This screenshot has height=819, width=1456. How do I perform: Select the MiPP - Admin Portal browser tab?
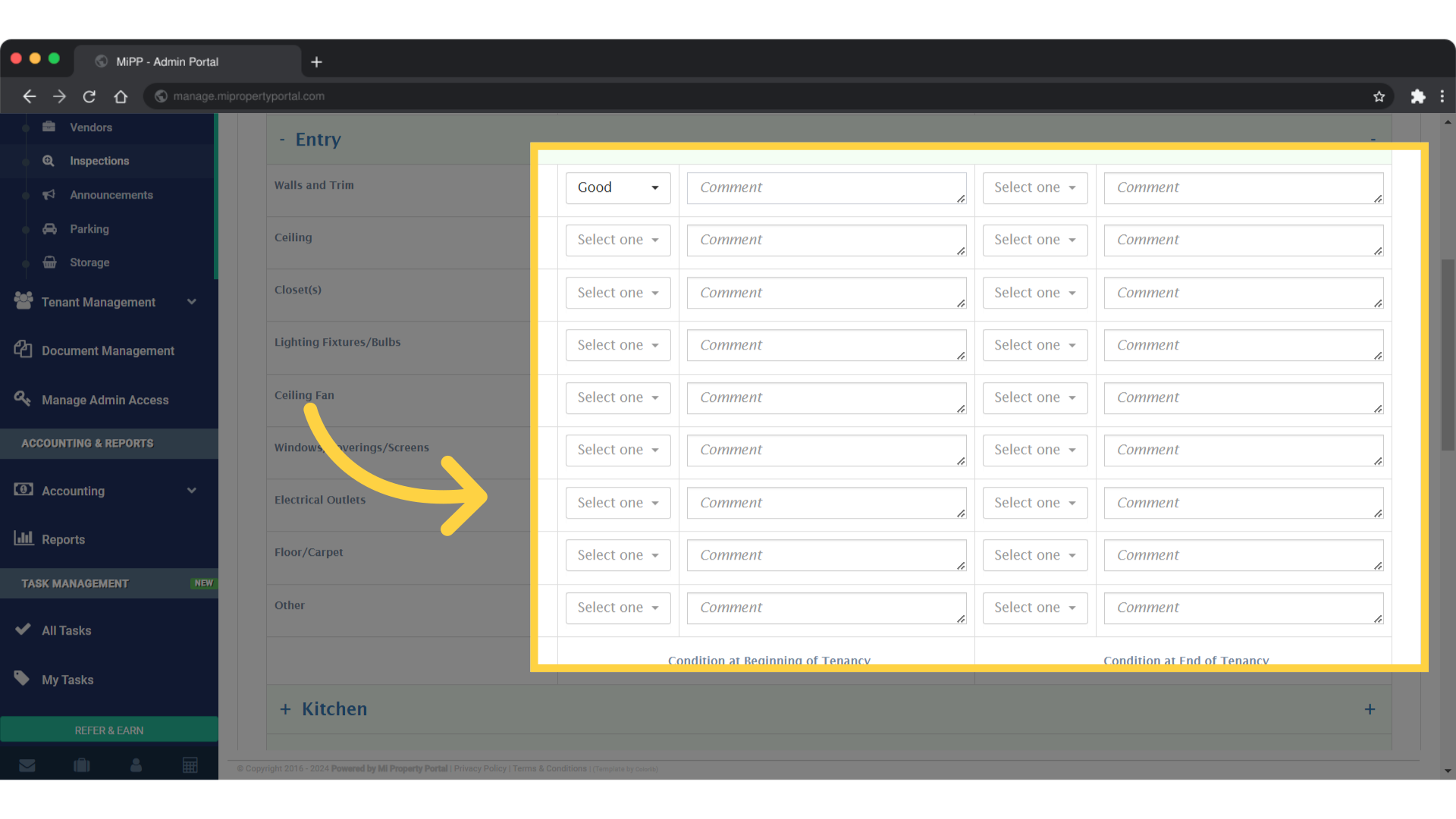[x=167, y=61]
